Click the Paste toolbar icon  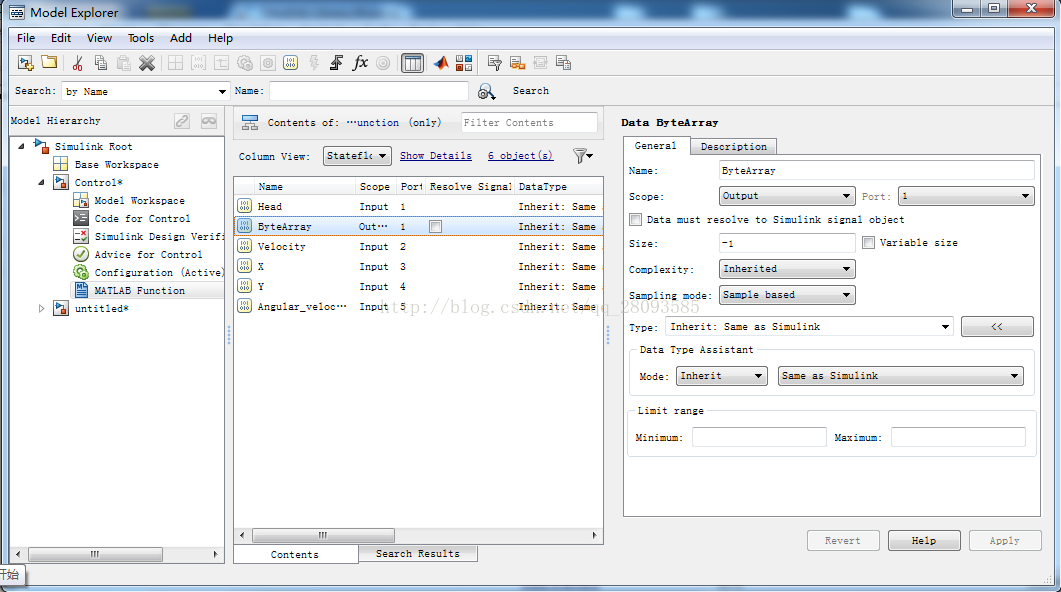point(123,63)
